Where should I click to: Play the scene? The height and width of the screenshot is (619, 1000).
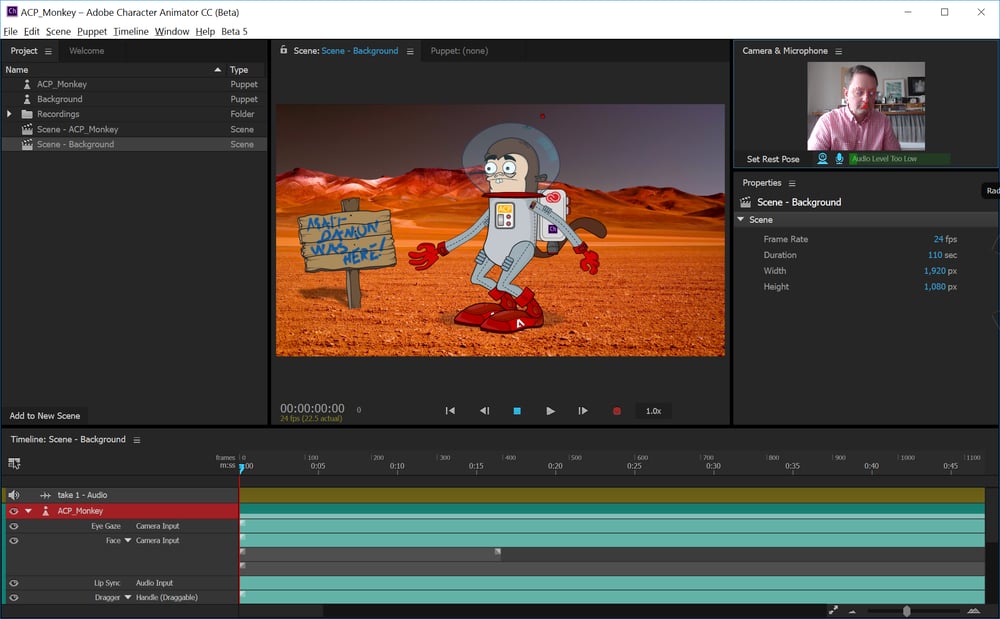pos(550,411)
